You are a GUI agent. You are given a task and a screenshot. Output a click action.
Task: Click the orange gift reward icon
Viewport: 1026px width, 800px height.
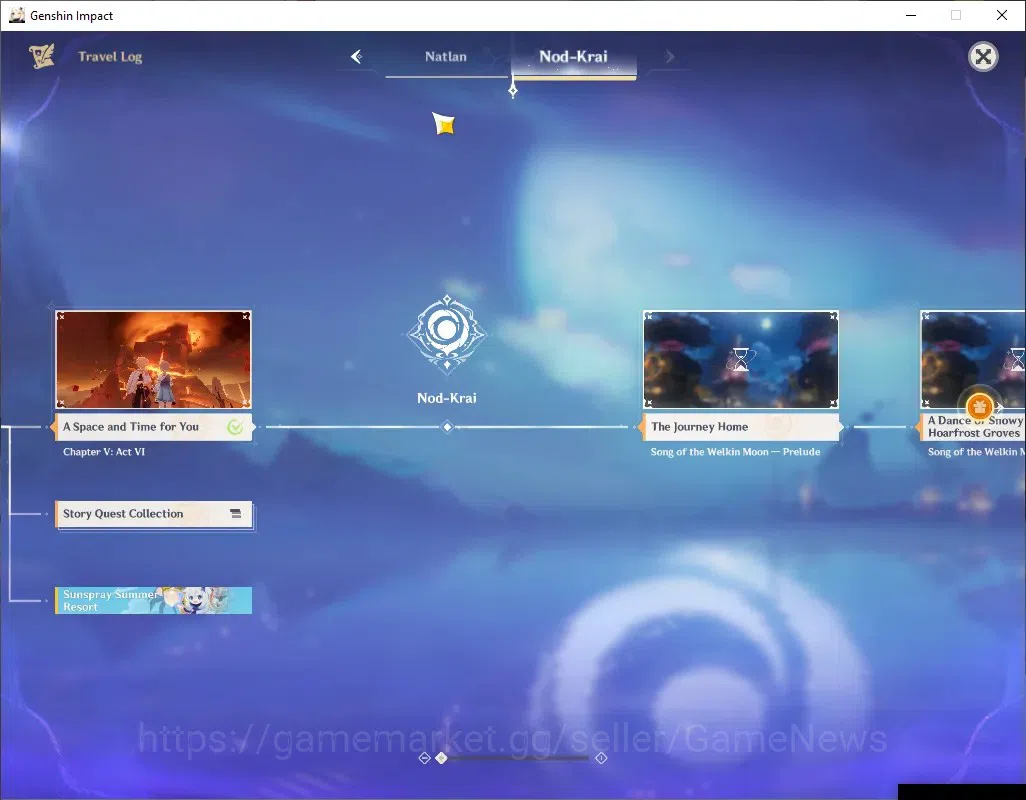(980, 407)
